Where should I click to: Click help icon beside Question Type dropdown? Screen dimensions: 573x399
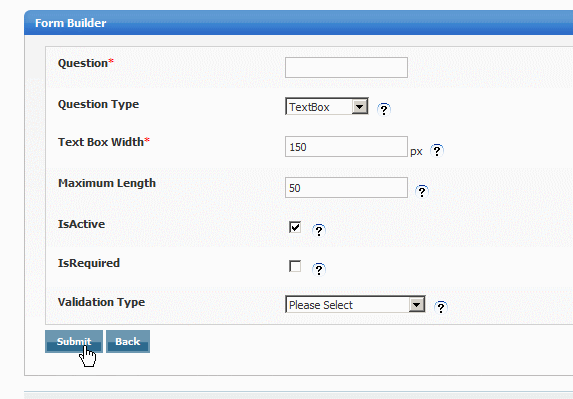[384, 109]
